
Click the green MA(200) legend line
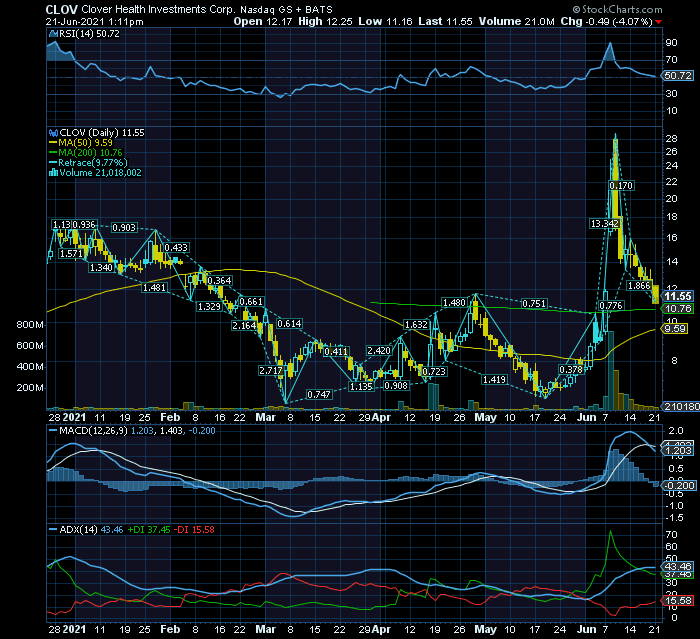53,153
